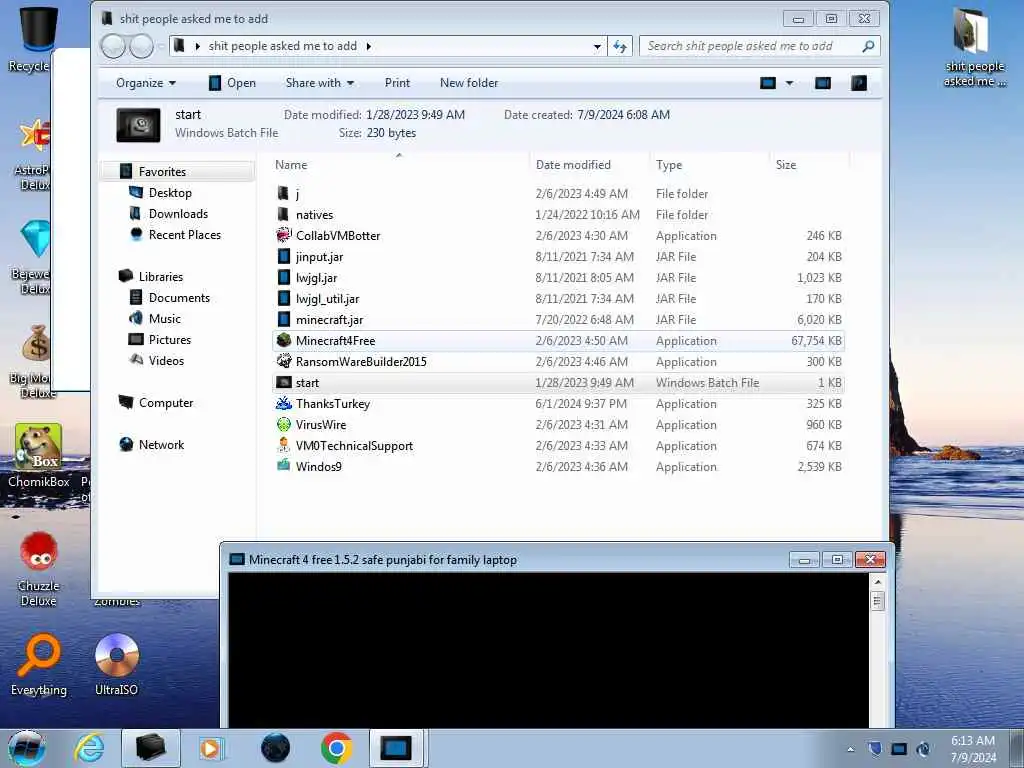Viewport: 1024px width, 768px height.
Task: Click the VirusWire file icon
Action: click(283, 424)
